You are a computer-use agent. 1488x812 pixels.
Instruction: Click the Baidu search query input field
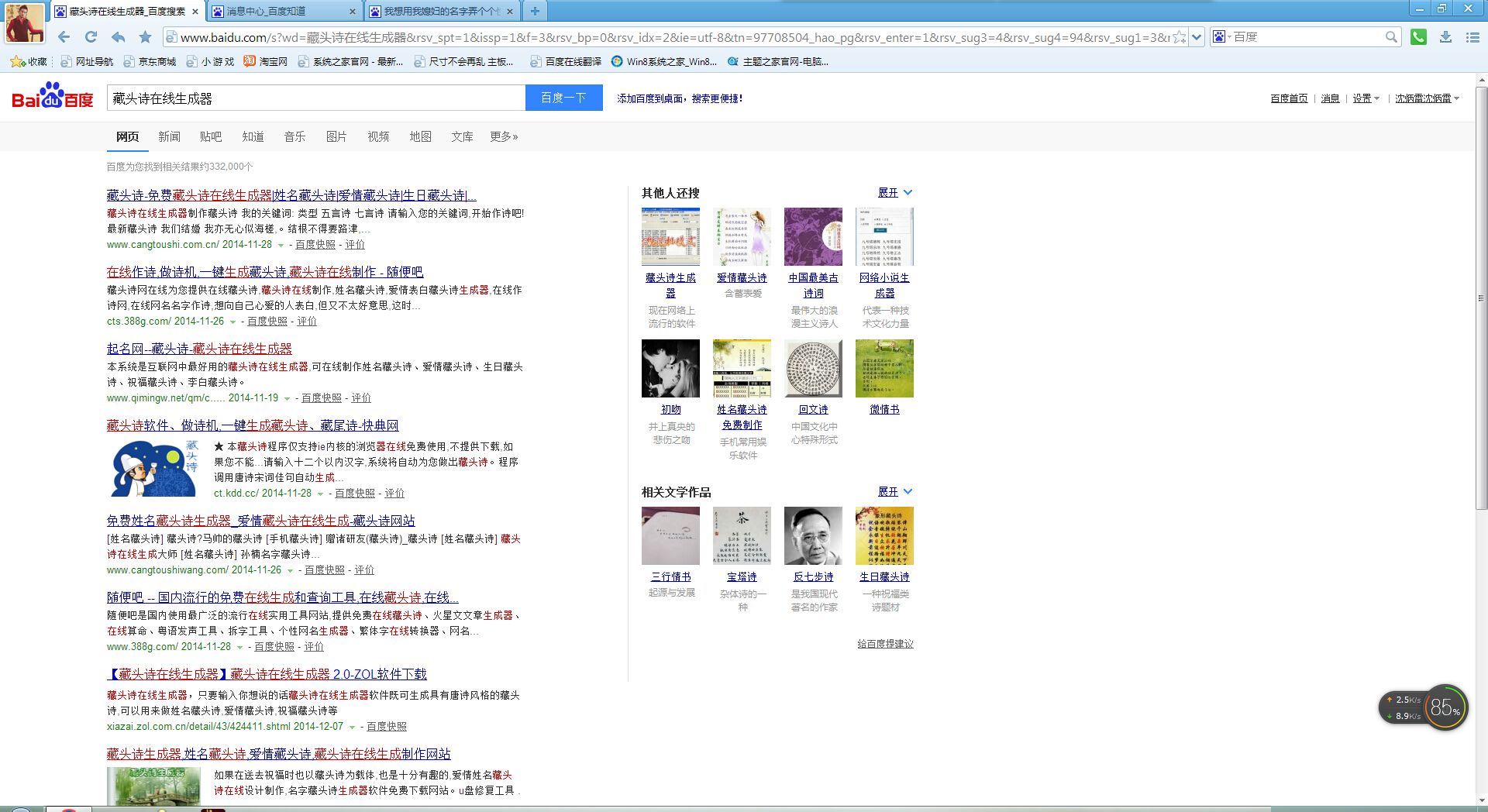(316, 98)
